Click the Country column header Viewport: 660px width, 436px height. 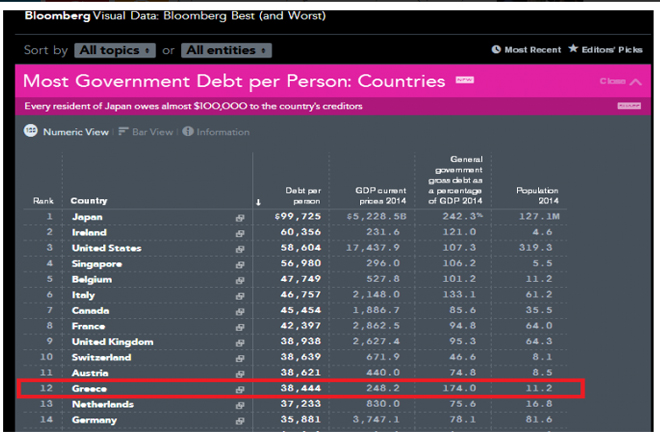point(88,201)
